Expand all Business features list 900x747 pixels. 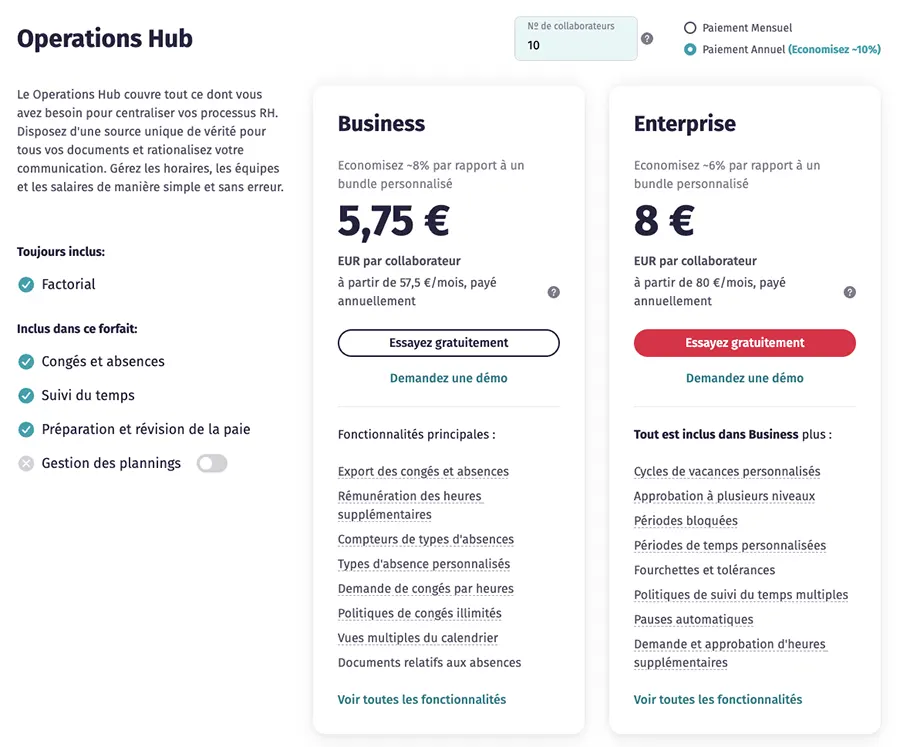pos(422,700)
